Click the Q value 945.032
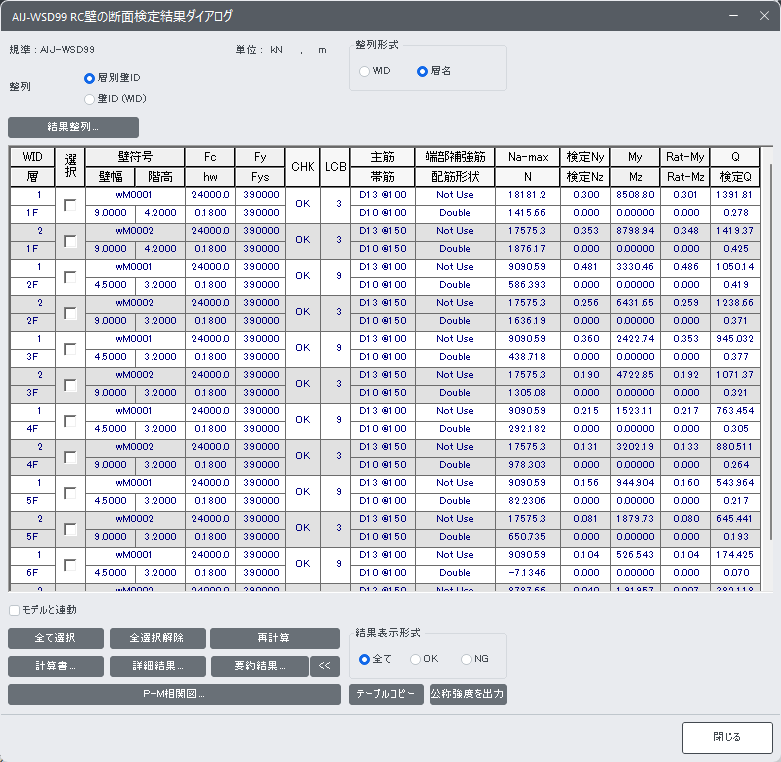Screen dimensions: 781x762 735,339
